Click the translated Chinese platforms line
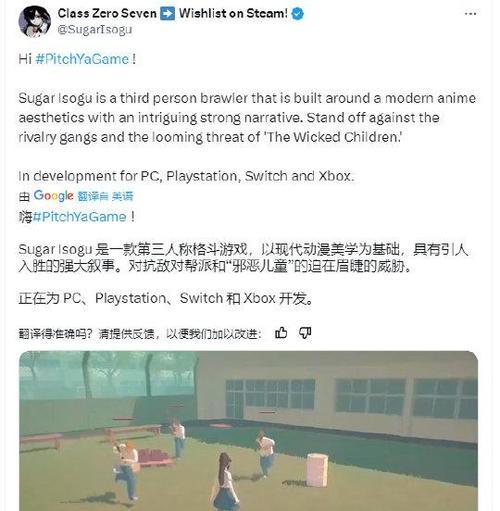Image resolution: width=500 pixels, height=511 pixels. click(166, 298)
